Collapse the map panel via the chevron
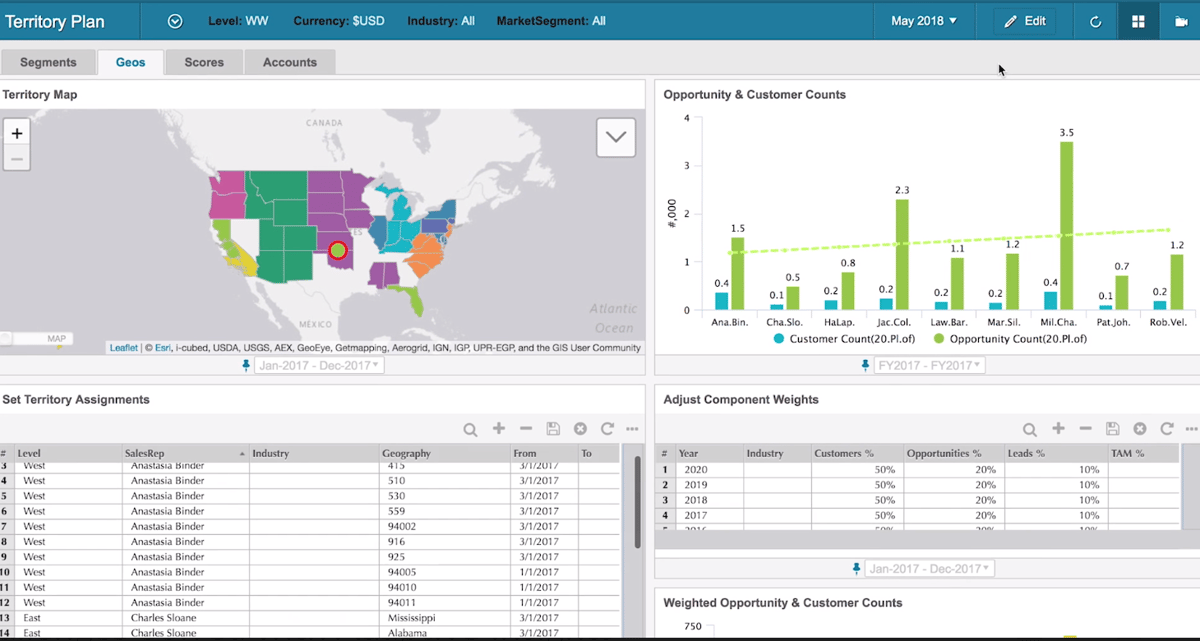 tap(615, 136)
